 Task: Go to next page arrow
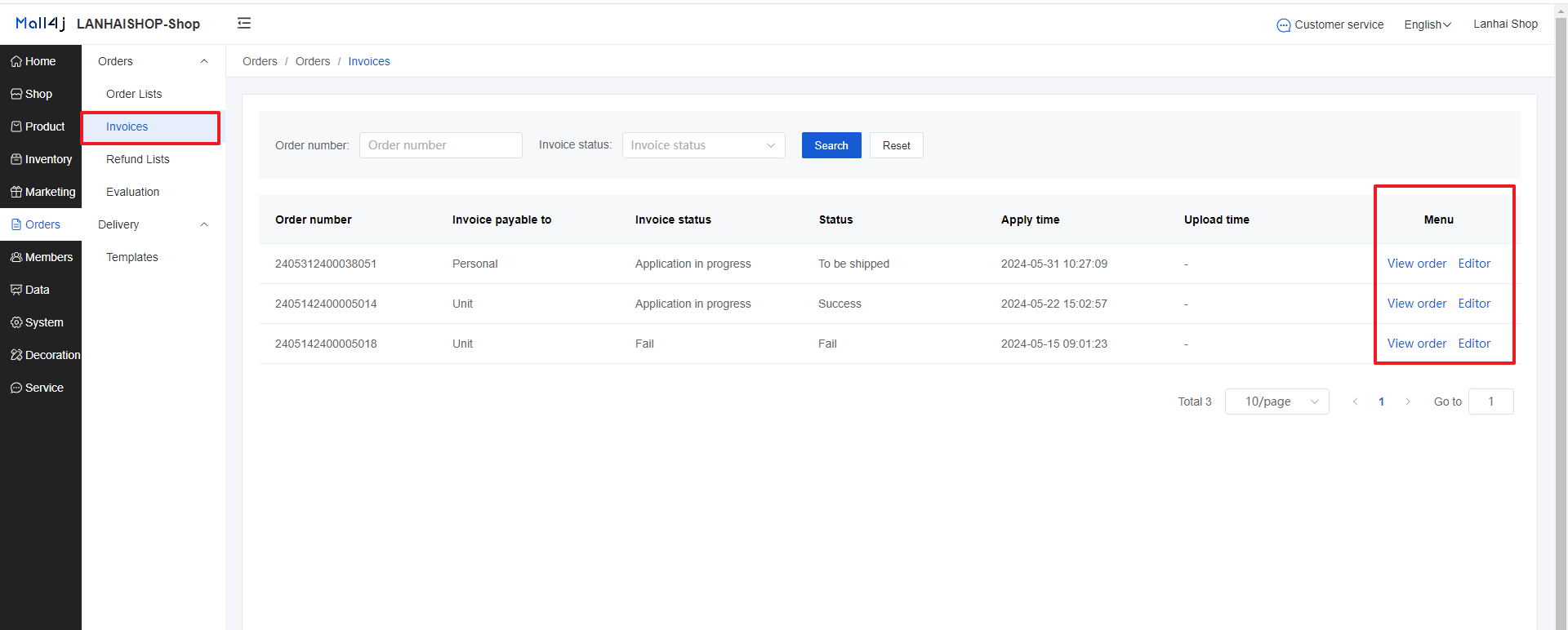point(1408,402)
